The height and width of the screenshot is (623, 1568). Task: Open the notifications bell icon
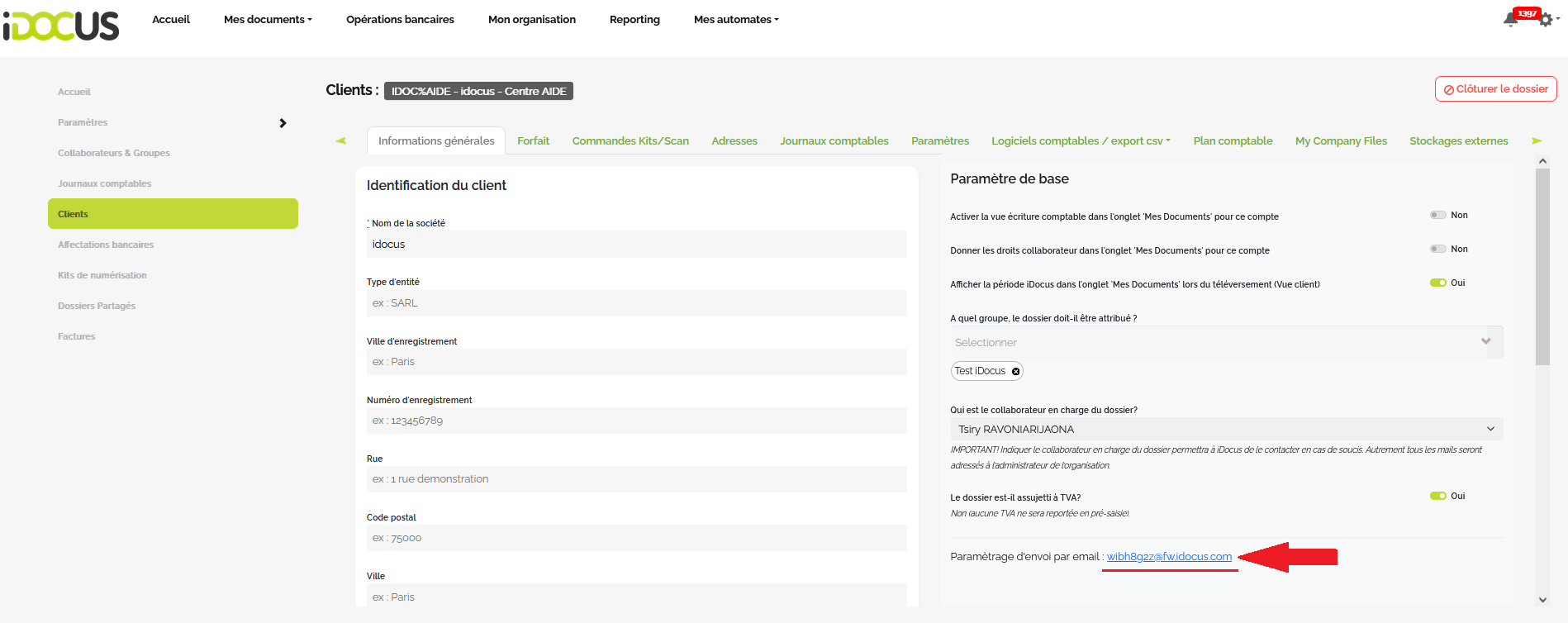click(x=1511, y=20)
